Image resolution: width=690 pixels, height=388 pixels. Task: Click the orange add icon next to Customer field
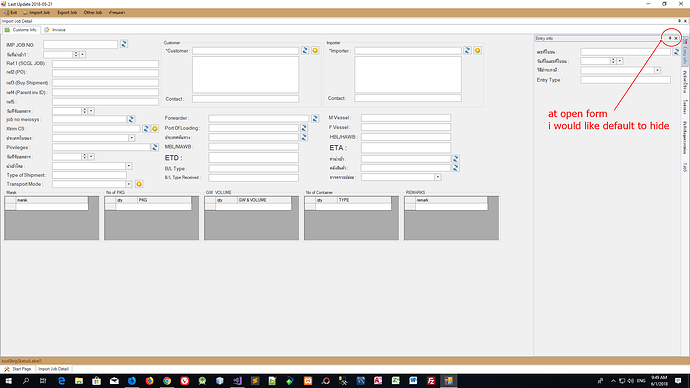coord(315,51)
